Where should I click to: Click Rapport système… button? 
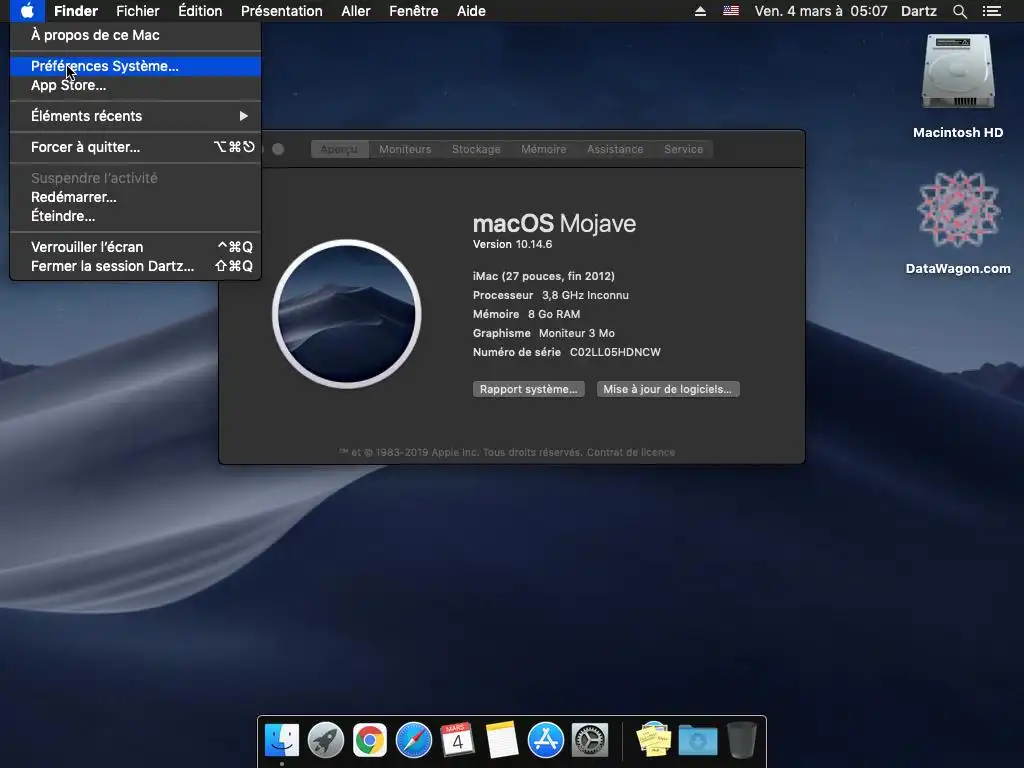click(528, 389)
